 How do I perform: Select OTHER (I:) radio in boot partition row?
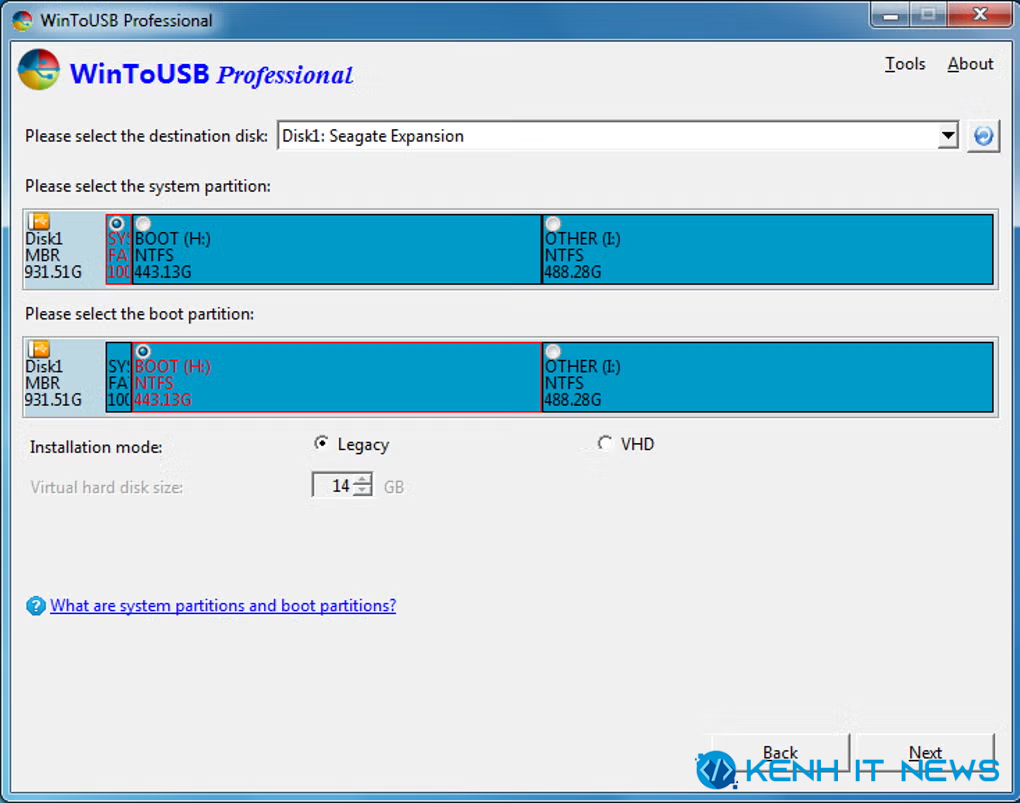(x=553, y=351)
